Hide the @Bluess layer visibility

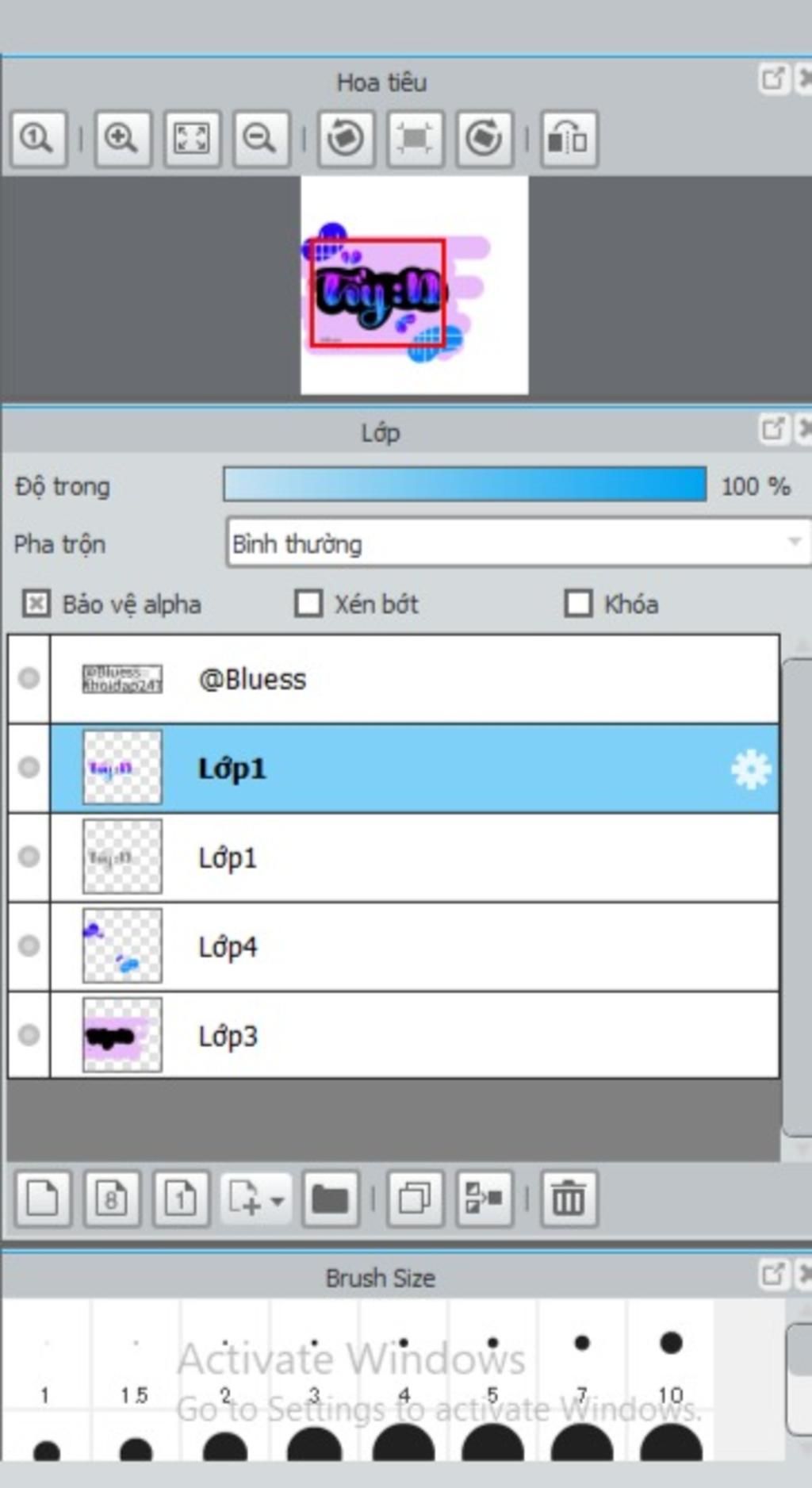coord(29,678)
